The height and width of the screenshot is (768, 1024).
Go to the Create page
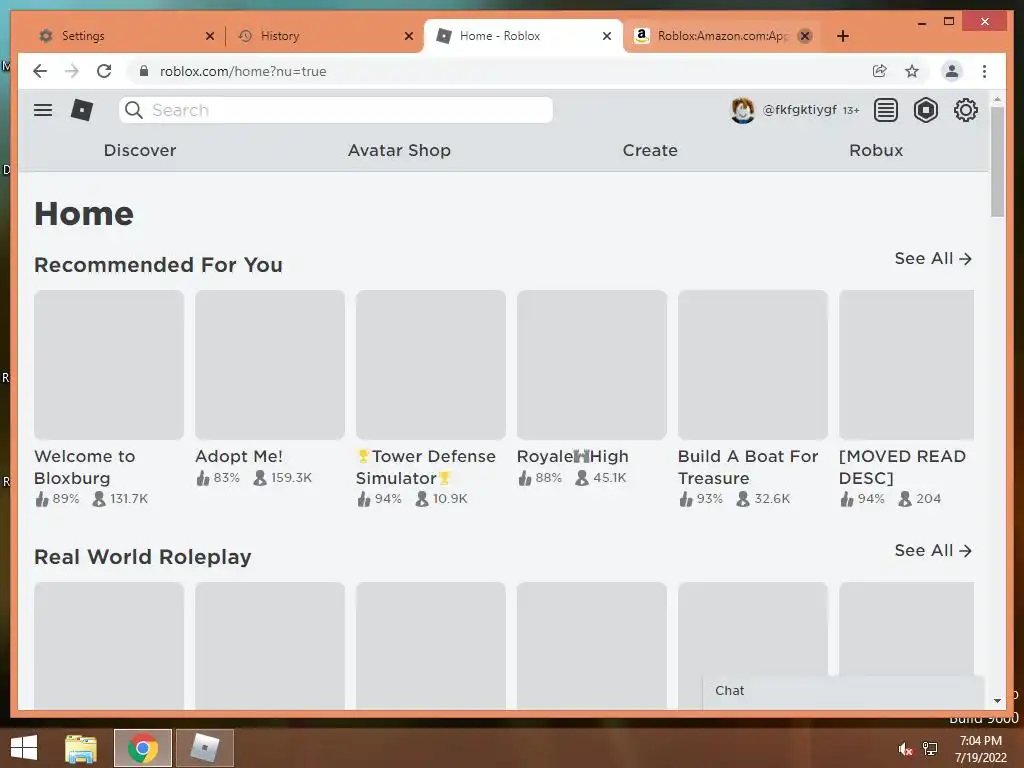tap(650, 150)
